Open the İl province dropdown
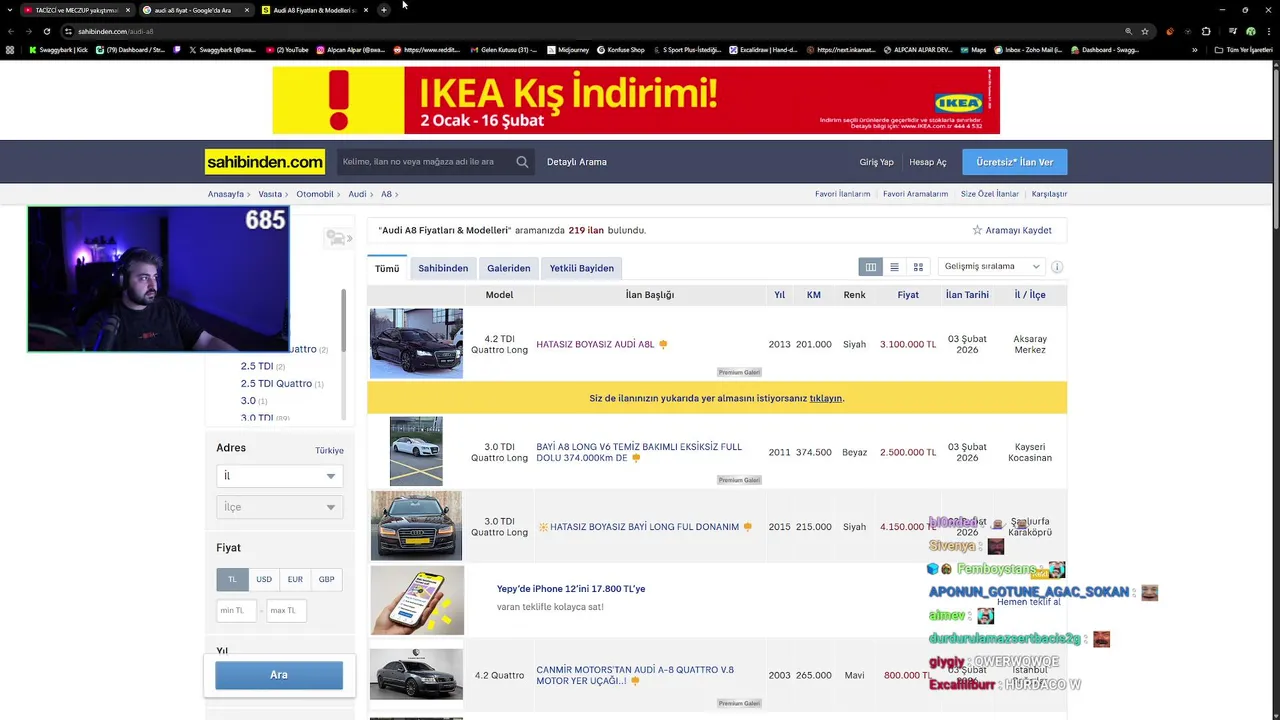1280x720 pixels. pyautogui.click(x=280, y=476)
